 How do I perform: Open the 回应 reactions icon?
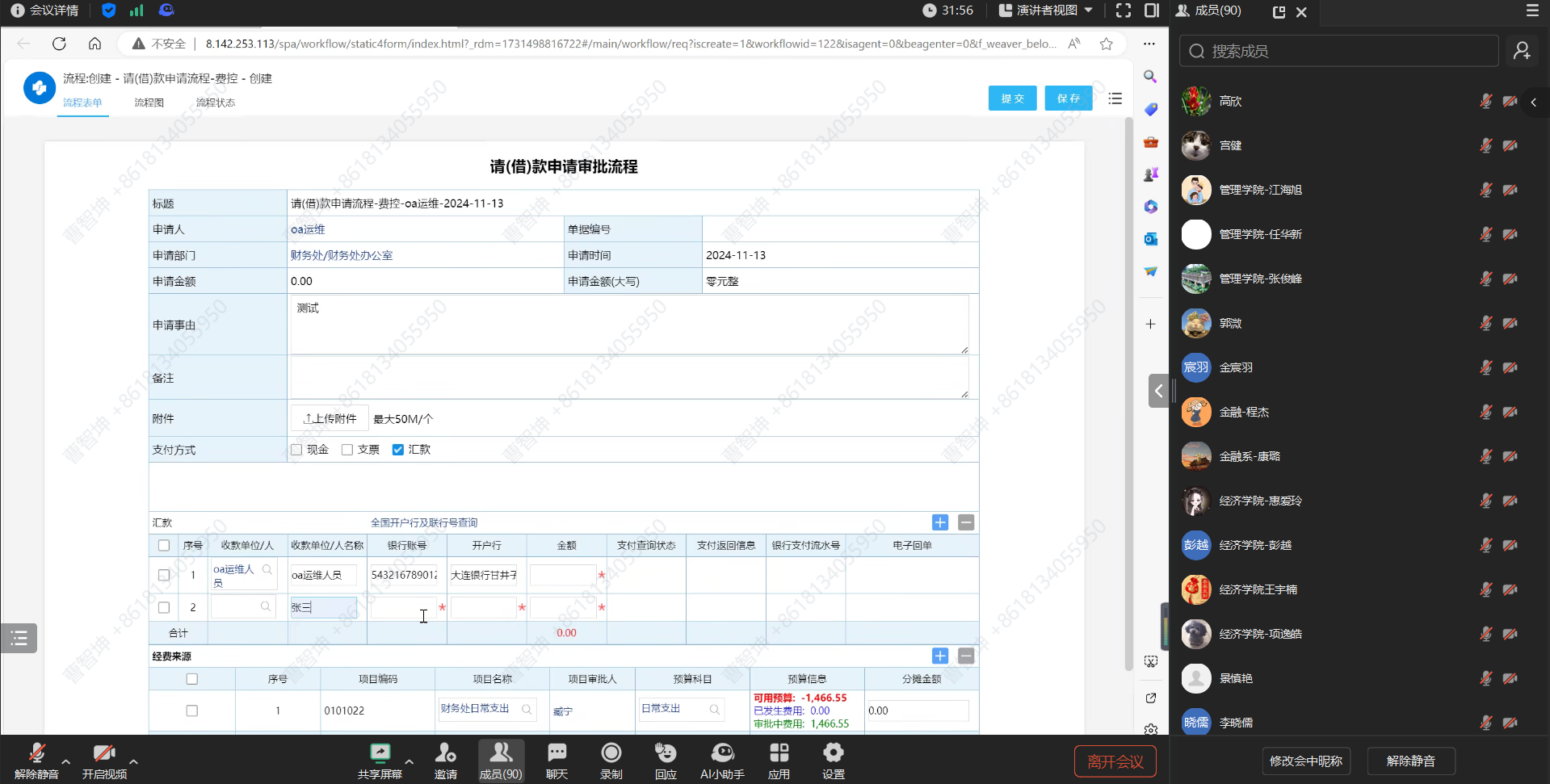666,753
